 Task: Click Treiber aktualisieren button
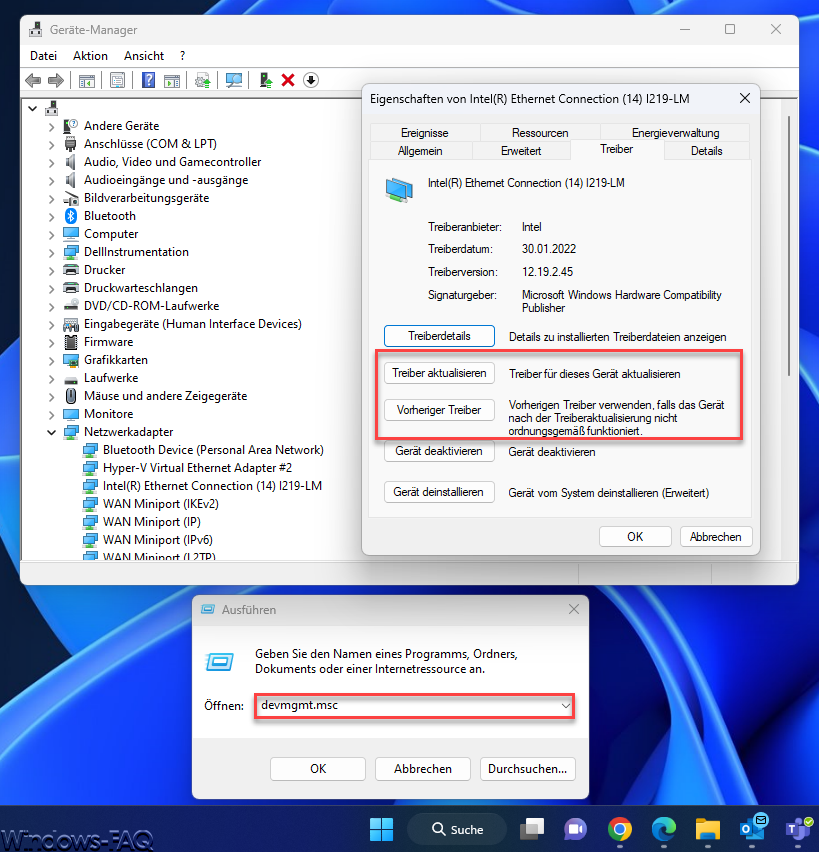tap(439, 373)
